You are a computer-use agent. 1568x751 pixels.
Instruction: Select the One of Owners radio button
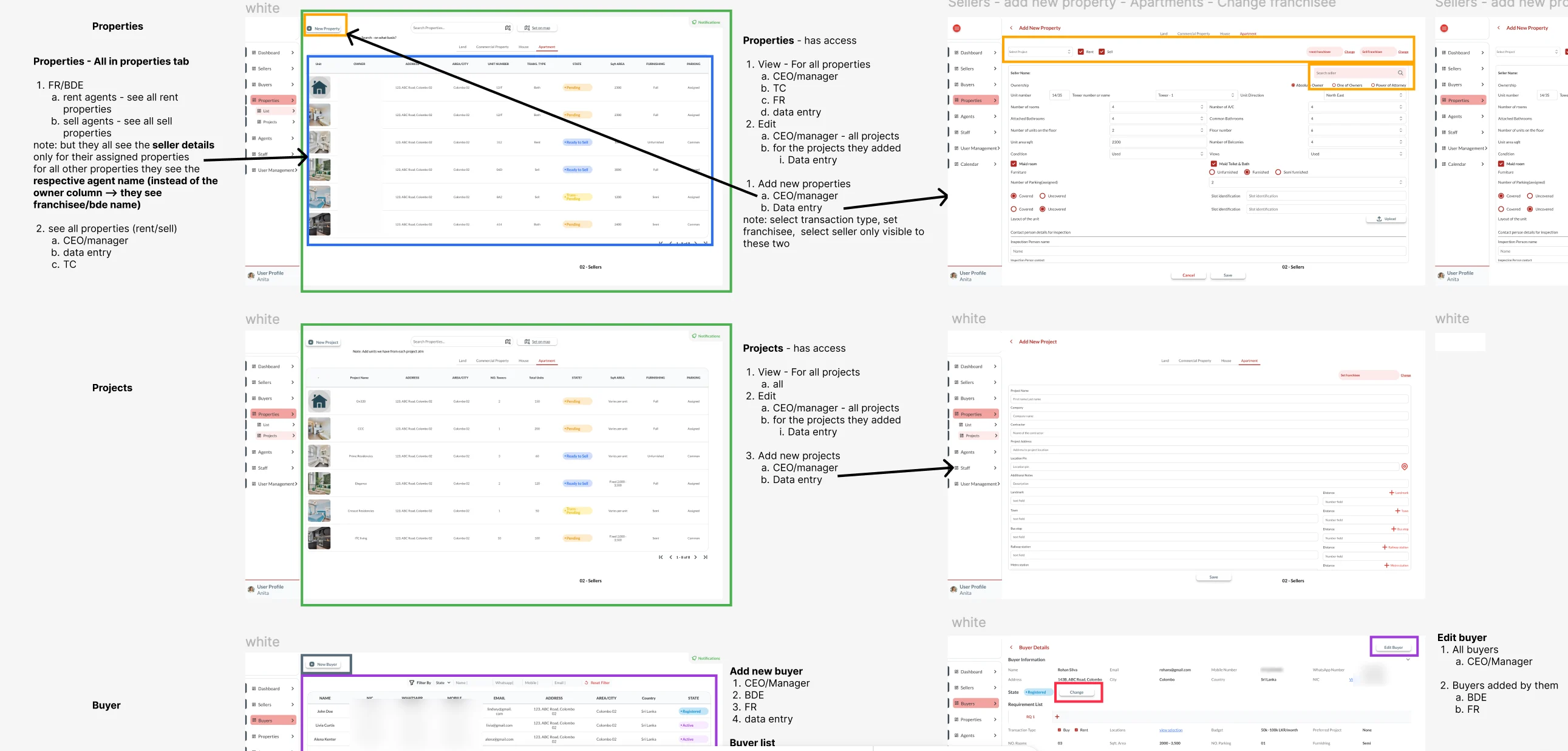(x=1334, y=85)
